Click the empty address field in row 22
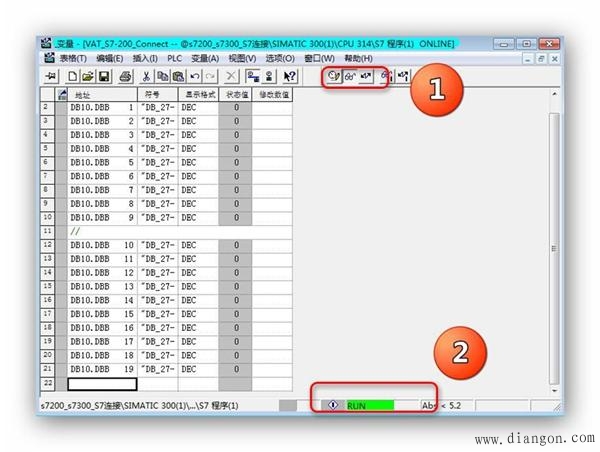The image size is (600, 452). pyautogui.click(x=102, y=384)
